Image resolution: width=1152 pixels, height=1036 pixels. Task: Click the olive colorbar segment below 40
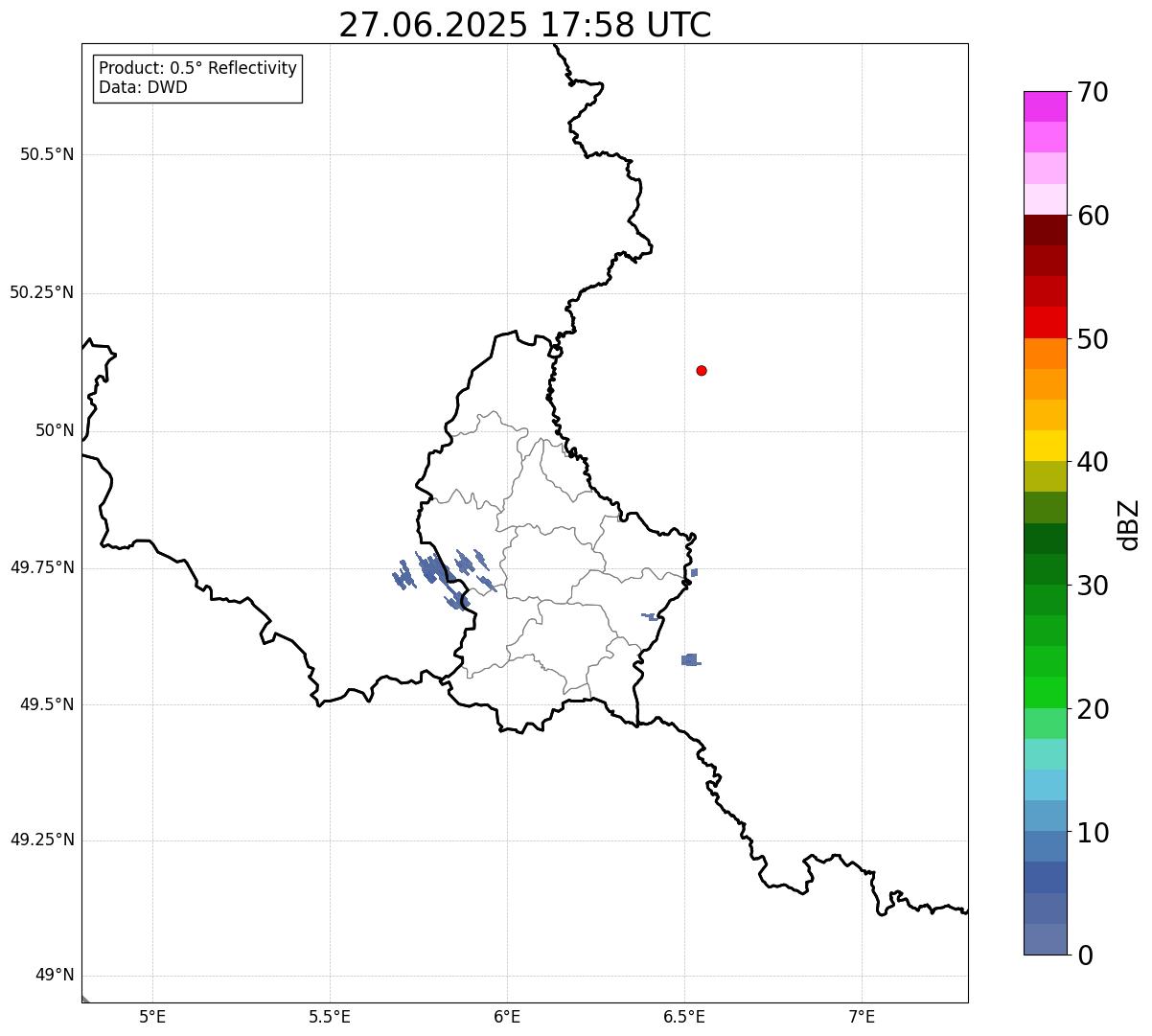[1046, 476]
